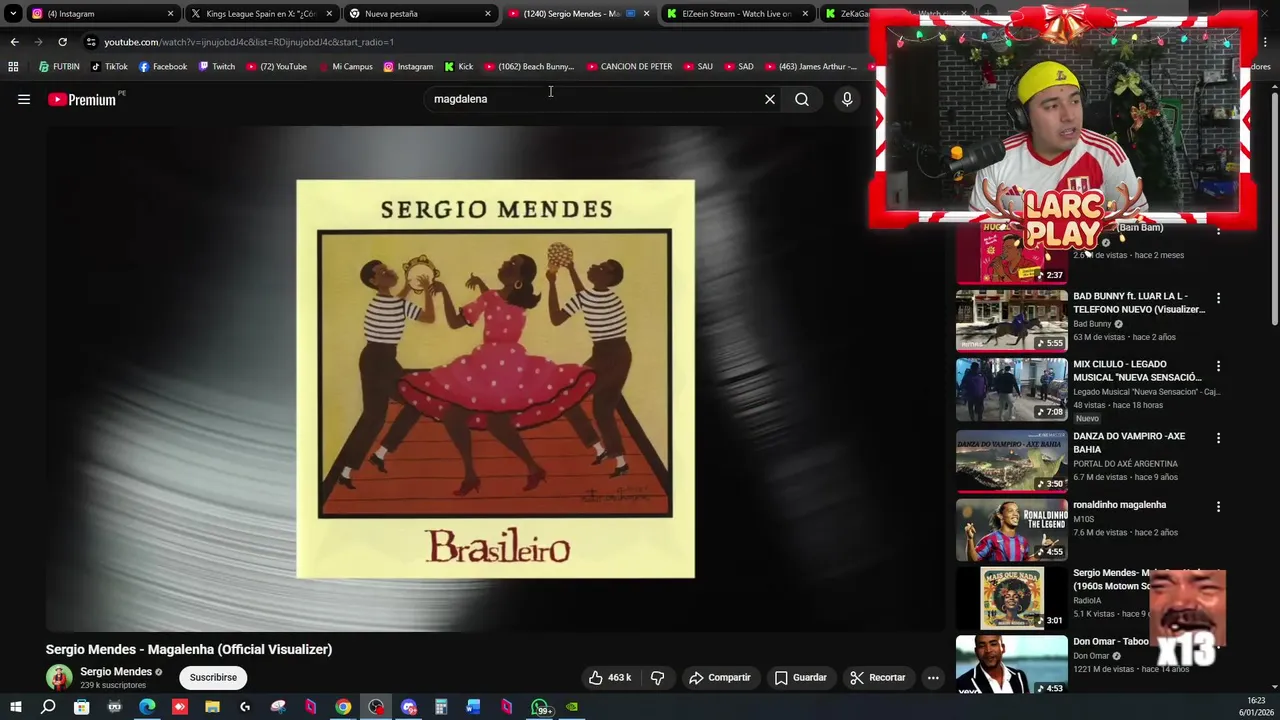This screenshot has height=720, width=1280.
Task: View site information icon in address bar
Action: (91, 42)
